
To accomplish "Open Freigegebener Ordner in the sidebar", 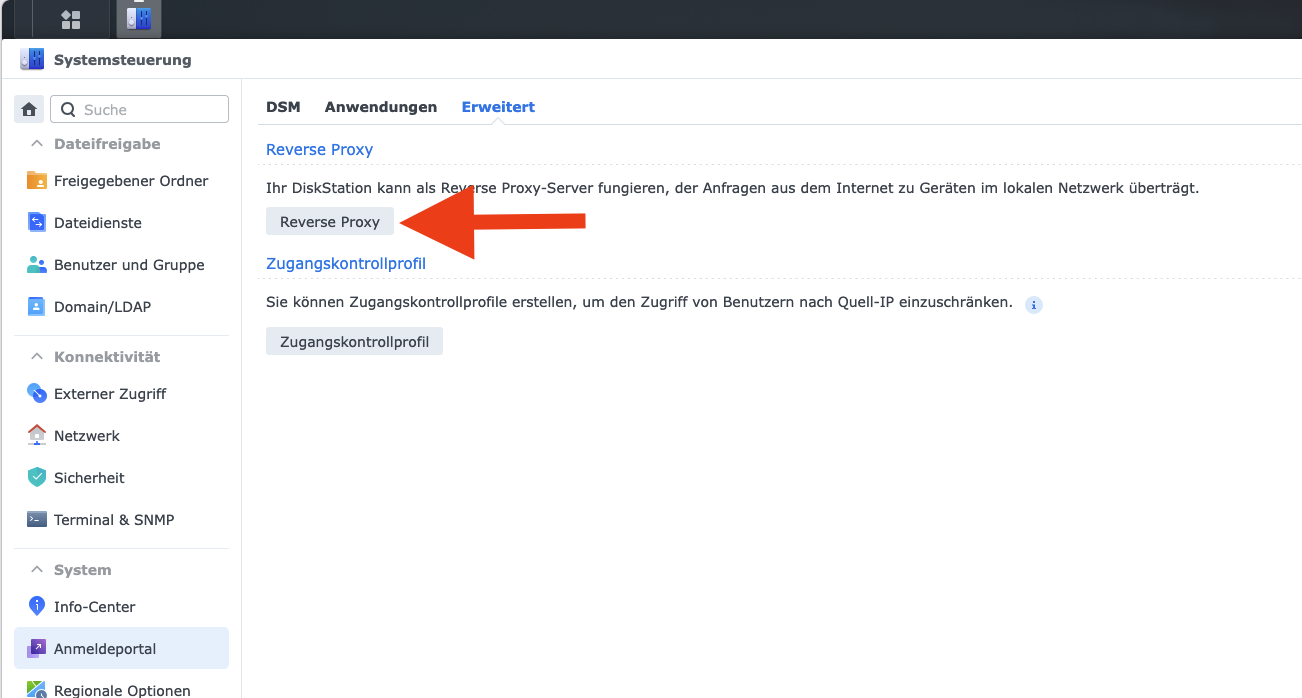I will tap(121, 181).
